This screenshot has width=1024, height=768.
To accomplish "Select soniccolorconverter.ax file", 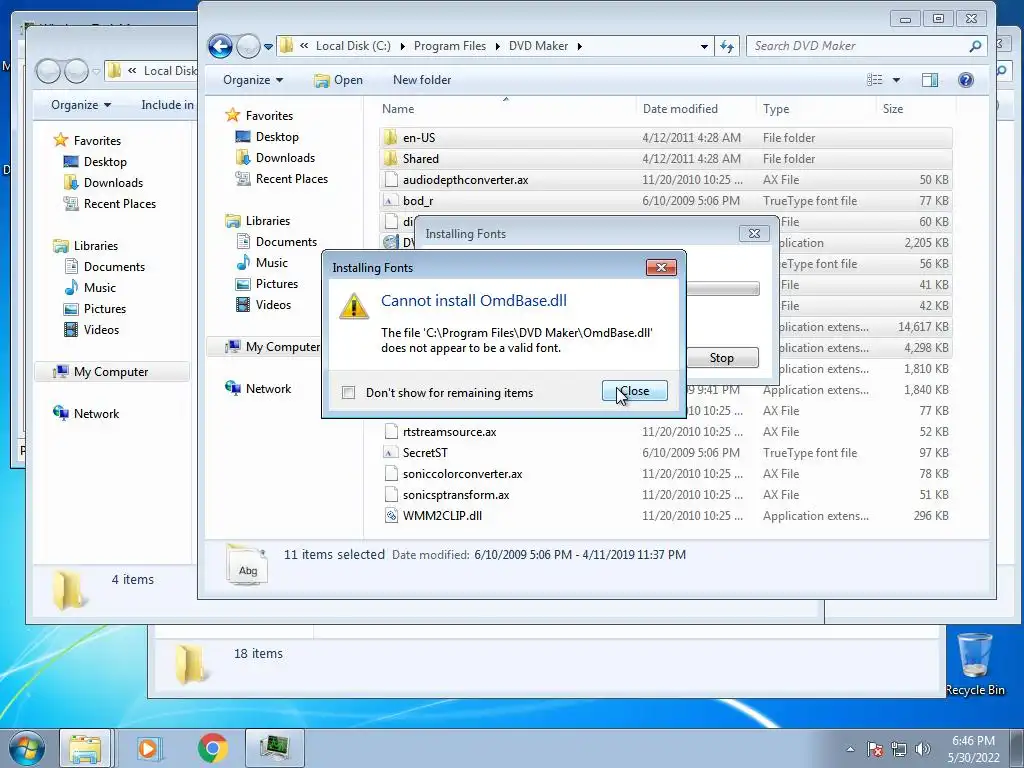I will [x=665, y=473].
